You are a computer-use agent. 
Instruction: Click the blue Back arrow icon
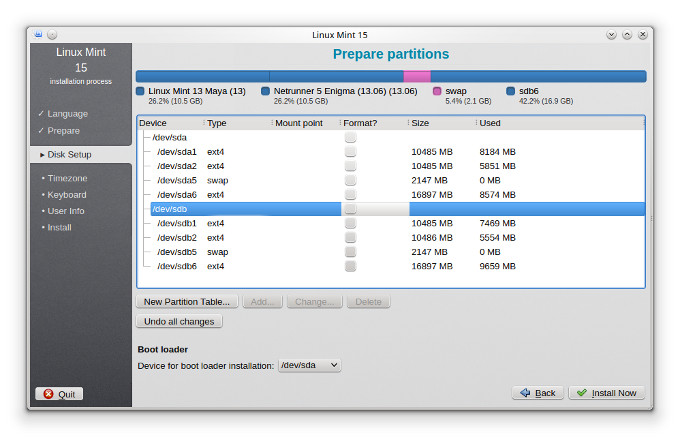(525, 393)
